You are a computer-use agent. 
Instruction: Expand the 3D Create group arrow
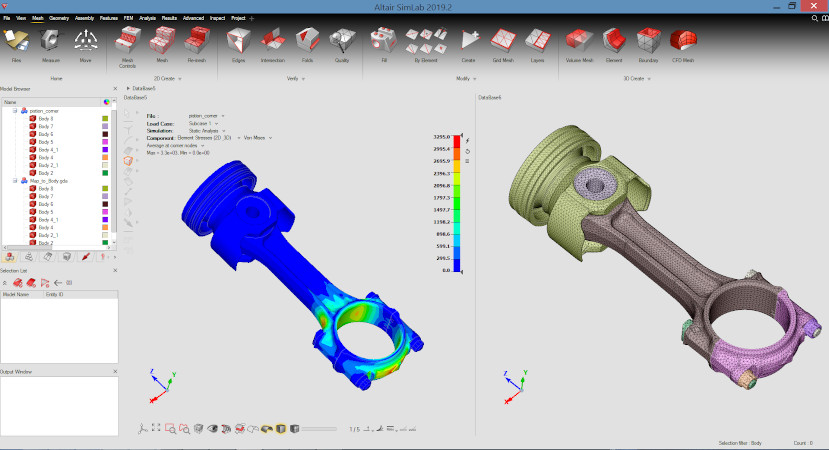(649, 79)
